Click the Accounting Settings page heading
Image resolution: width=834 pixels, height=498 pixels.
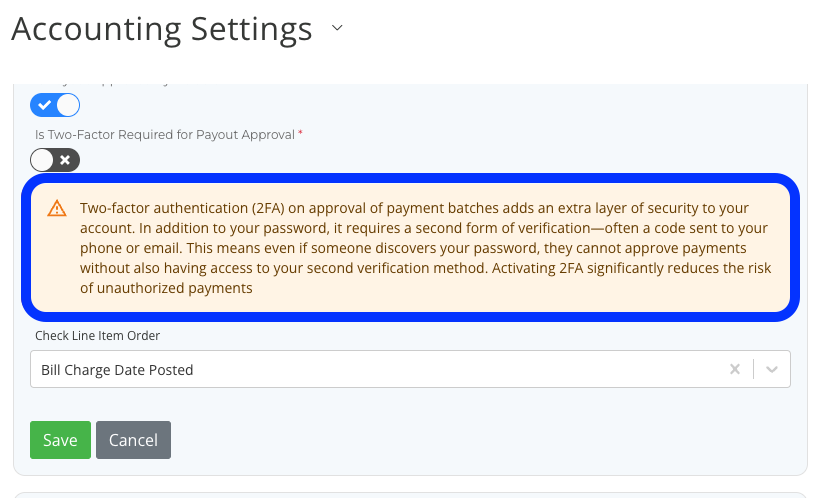click(x=162, y=29)
